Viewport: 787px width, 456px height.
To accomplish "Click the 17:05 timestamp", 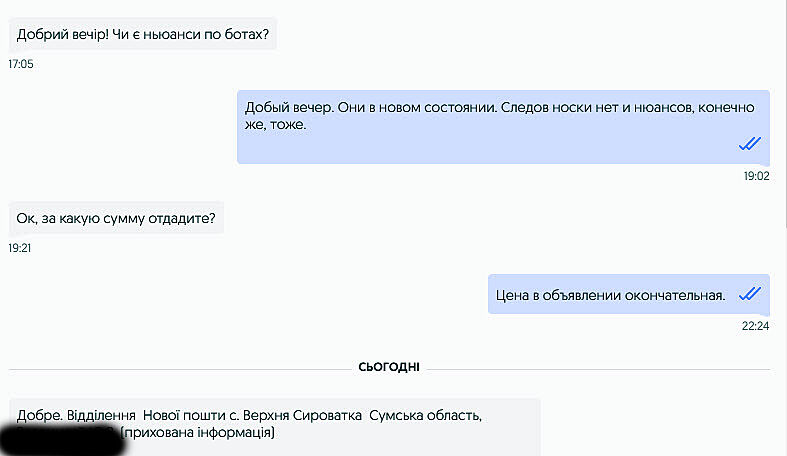I will pyautogui.click(x=21, y=64).
